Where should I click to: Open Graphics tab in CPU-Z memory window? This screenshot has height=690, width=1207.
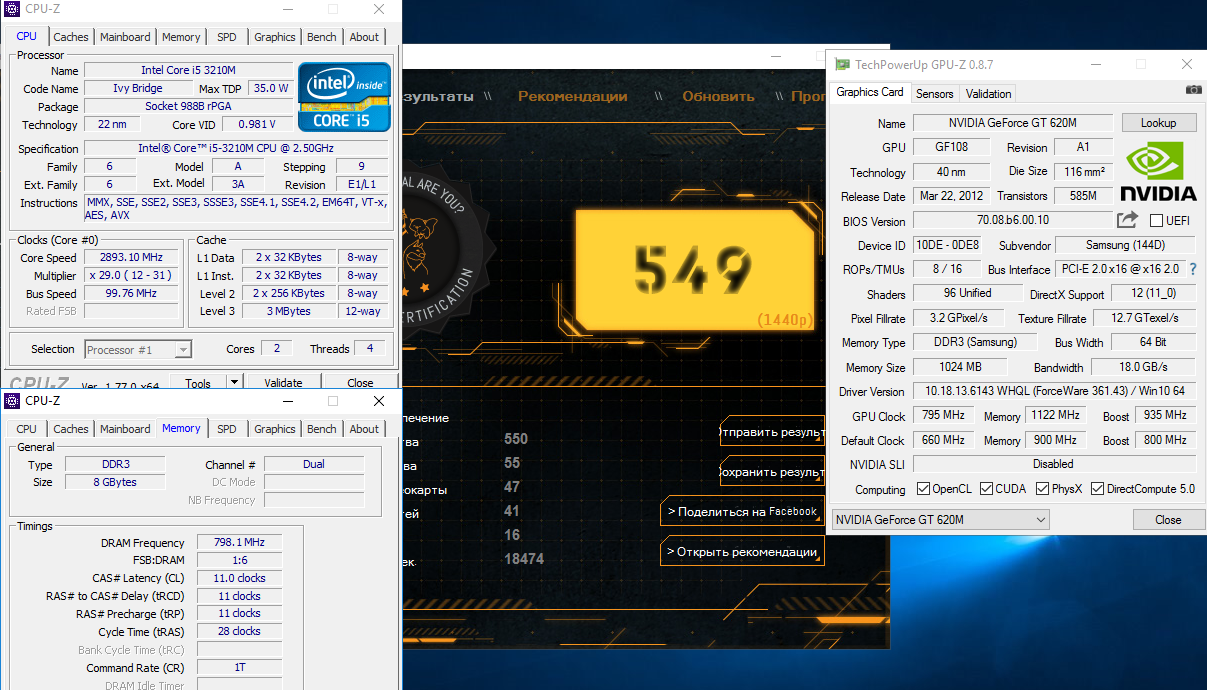click(275, 429)
